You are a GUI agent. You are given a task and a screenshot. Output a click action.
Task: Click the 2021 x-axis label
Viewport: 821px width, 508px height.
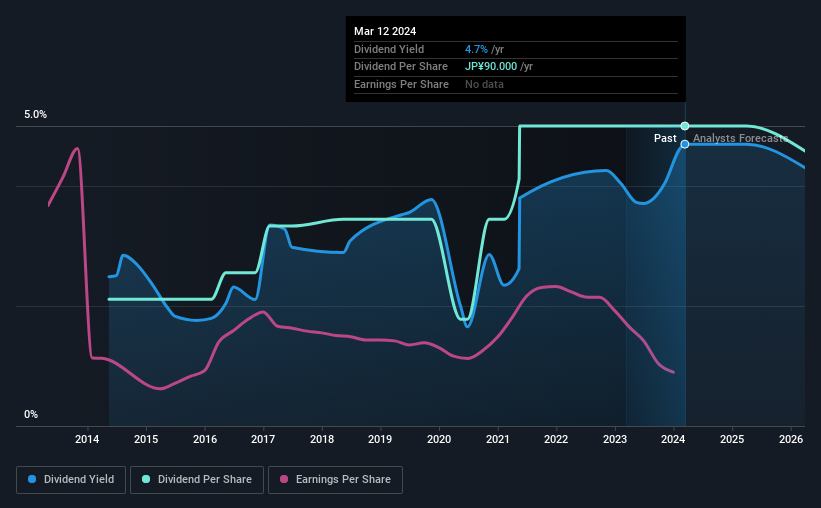[497, 439]
